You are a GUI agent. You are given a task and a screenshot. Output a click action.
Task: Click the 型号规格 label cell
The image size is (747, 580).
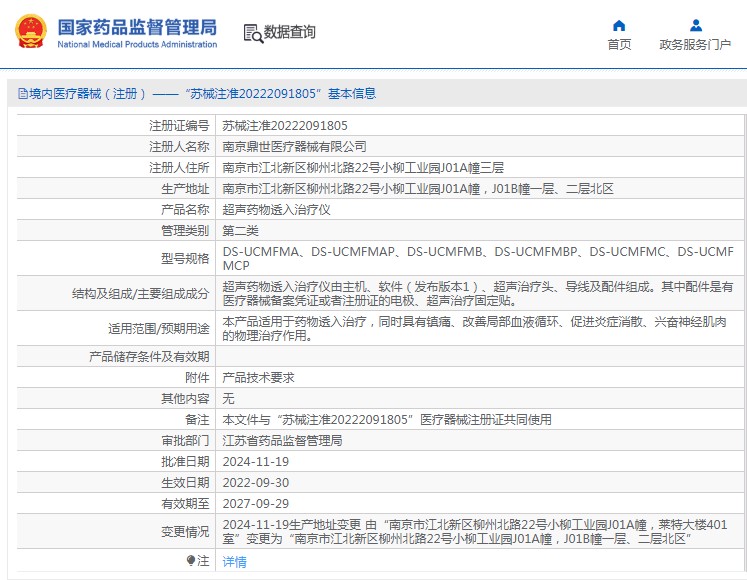(x=116, y=258)
